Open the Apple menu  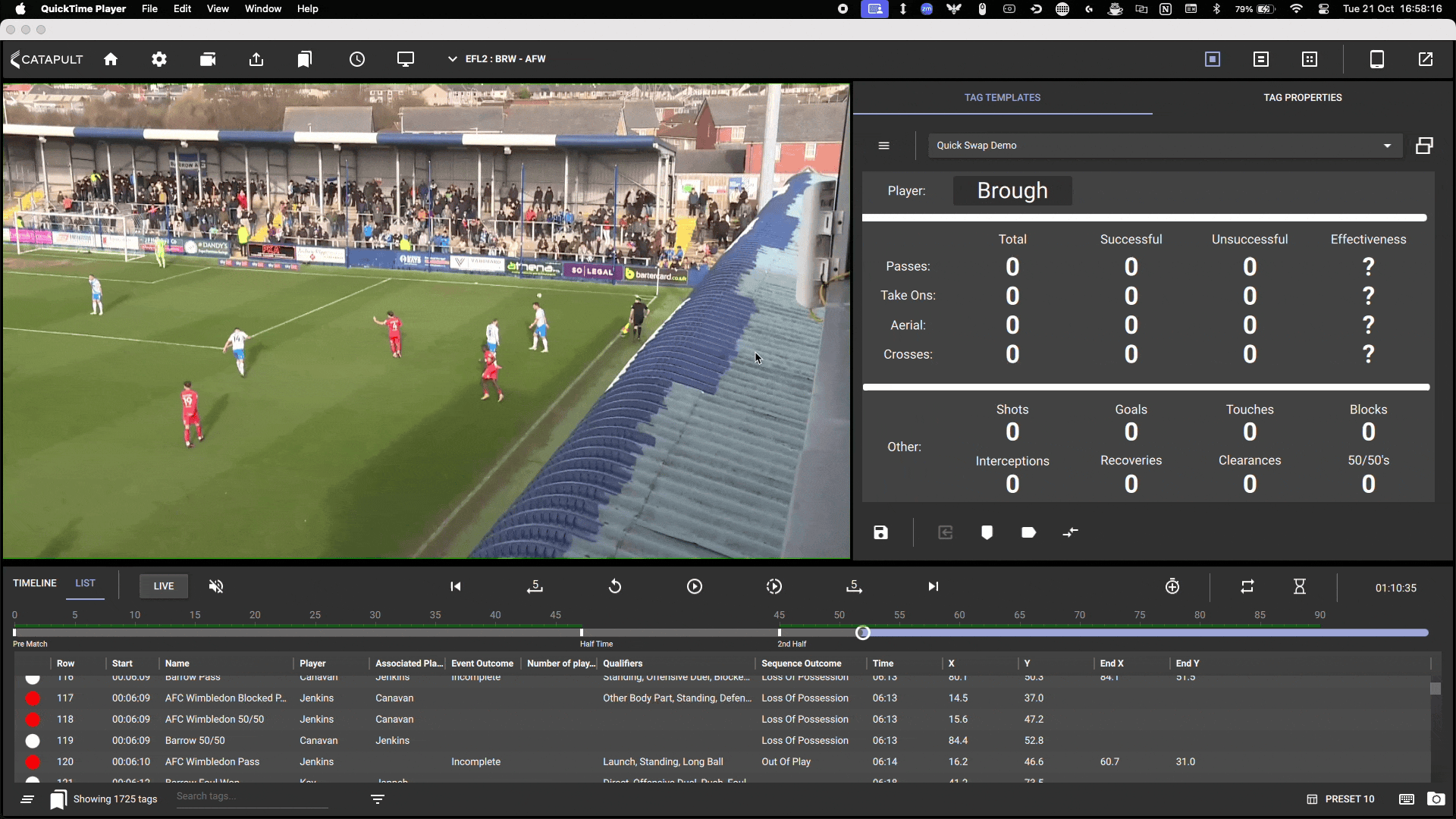click(x=20, y=9)
